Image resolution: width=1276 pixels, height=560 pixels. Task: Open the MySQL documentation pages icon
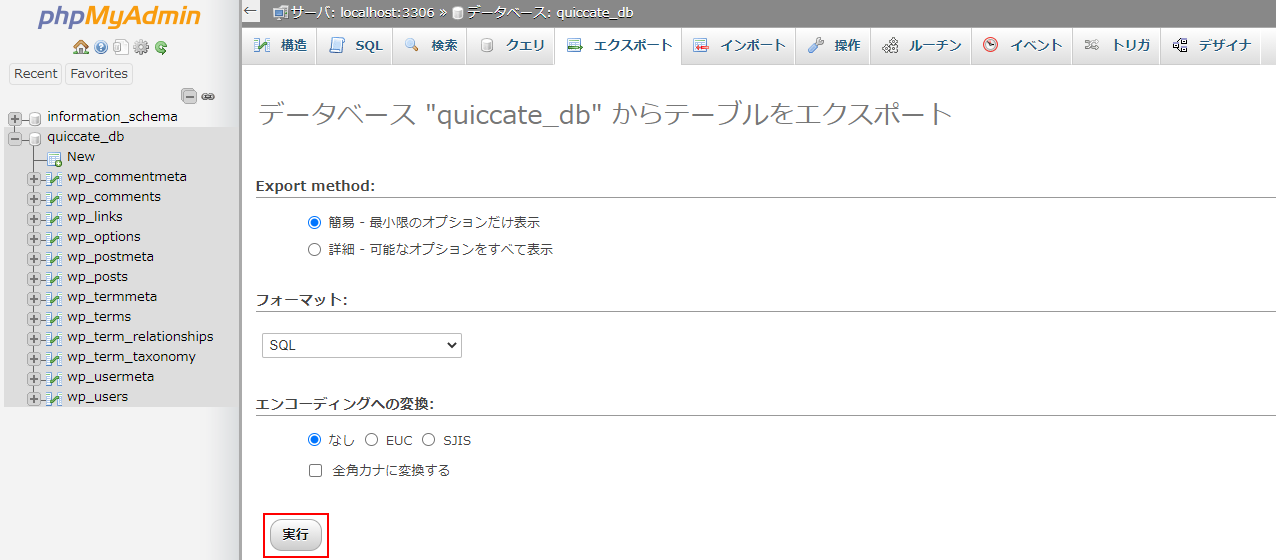120,47
